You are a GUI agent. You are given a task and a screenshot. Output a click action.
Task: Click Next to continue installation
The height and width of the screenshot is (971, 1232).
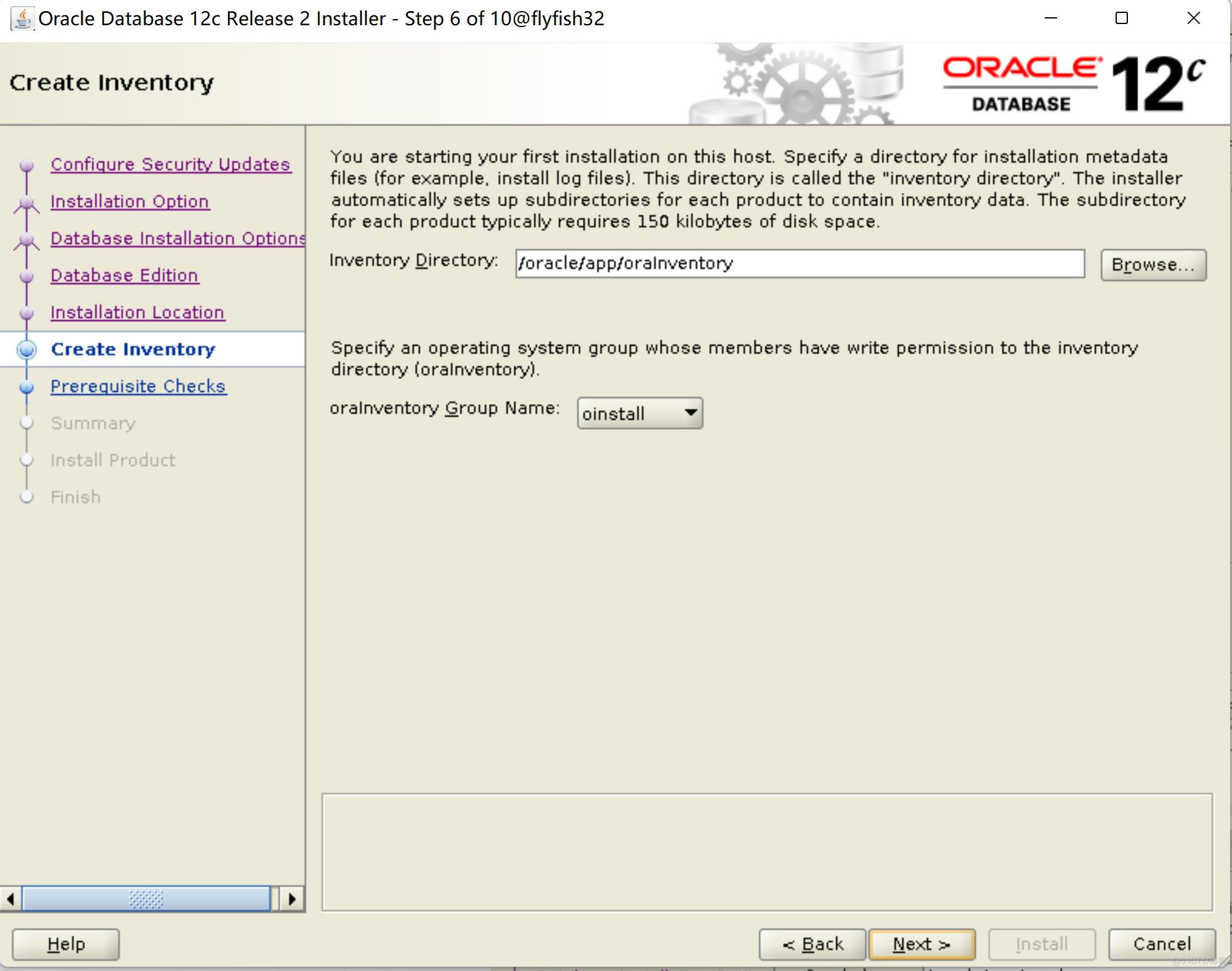point(922,945)
